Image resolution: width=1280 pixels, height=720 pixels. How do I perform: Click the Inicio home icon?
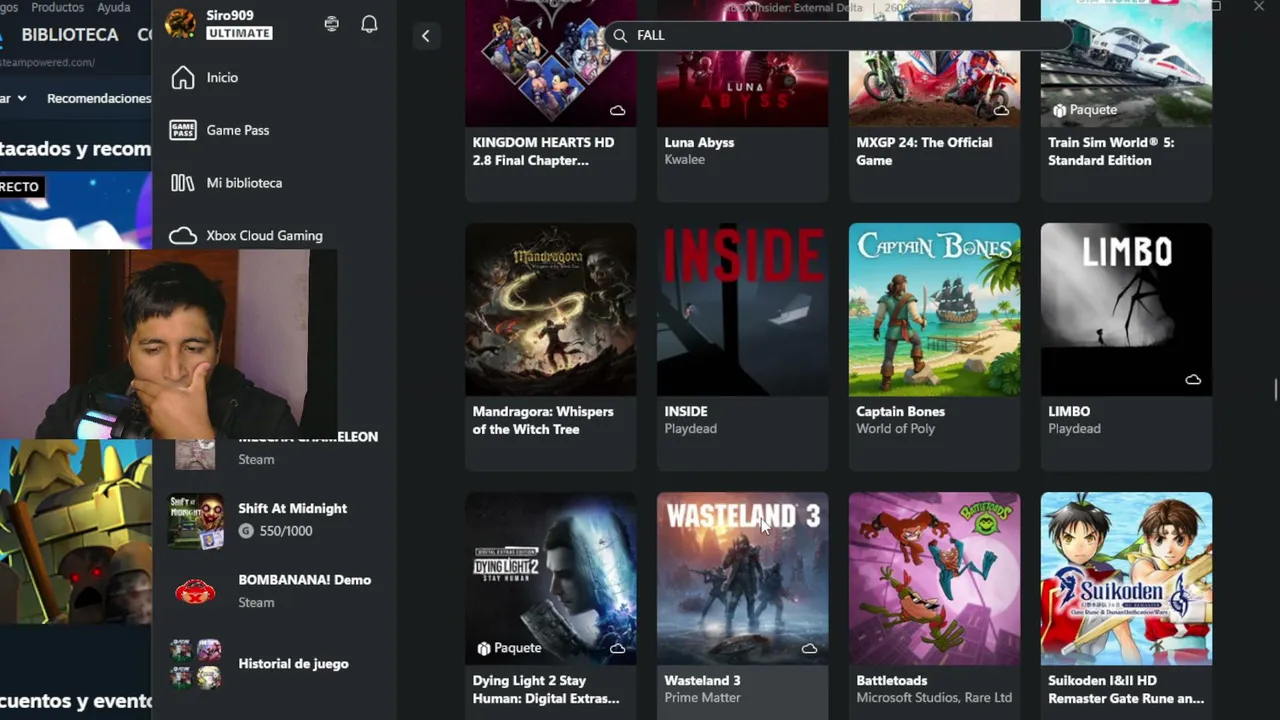tap(183, 77)
